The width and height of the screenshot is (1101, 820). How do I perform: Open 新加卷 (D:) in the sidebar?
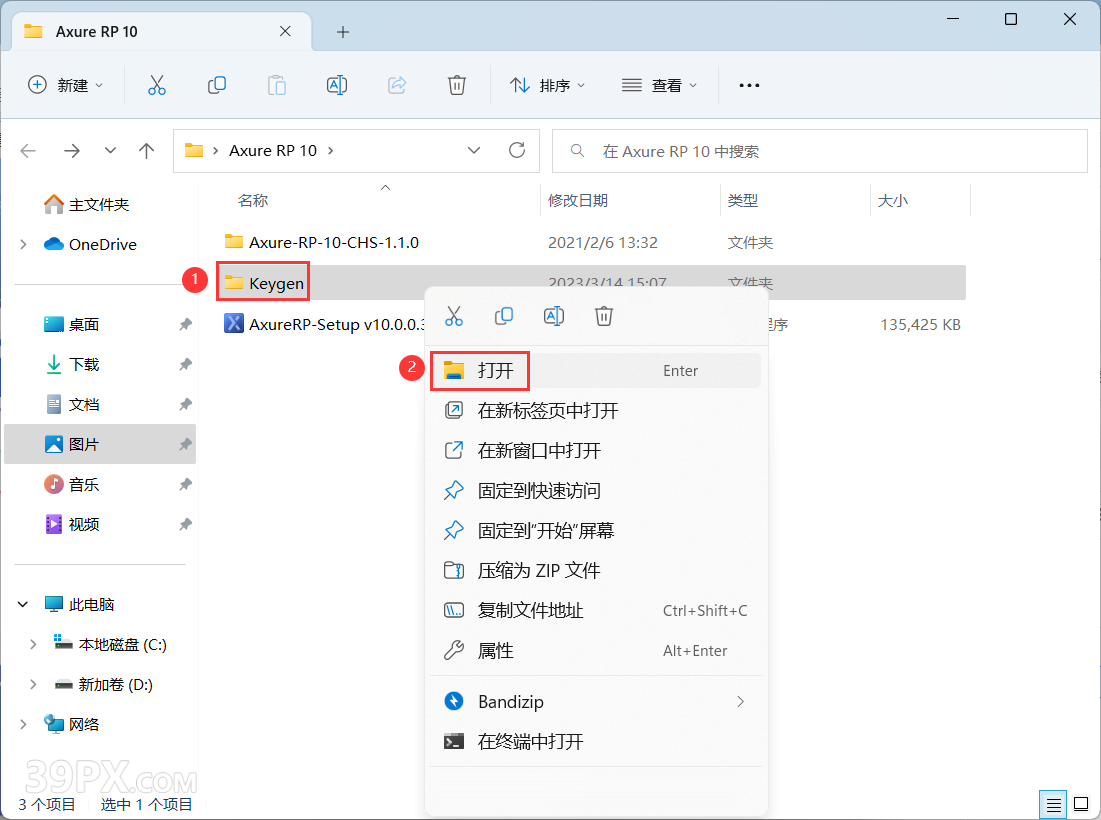point(104,685)
